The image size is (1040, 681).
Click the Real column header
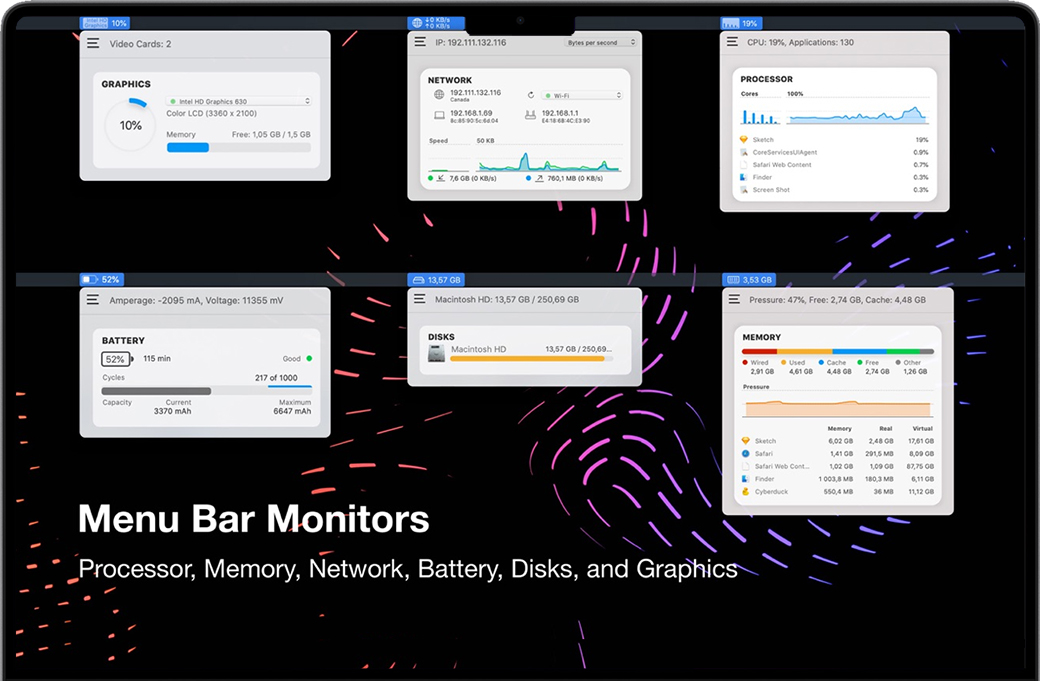[885, 428]
